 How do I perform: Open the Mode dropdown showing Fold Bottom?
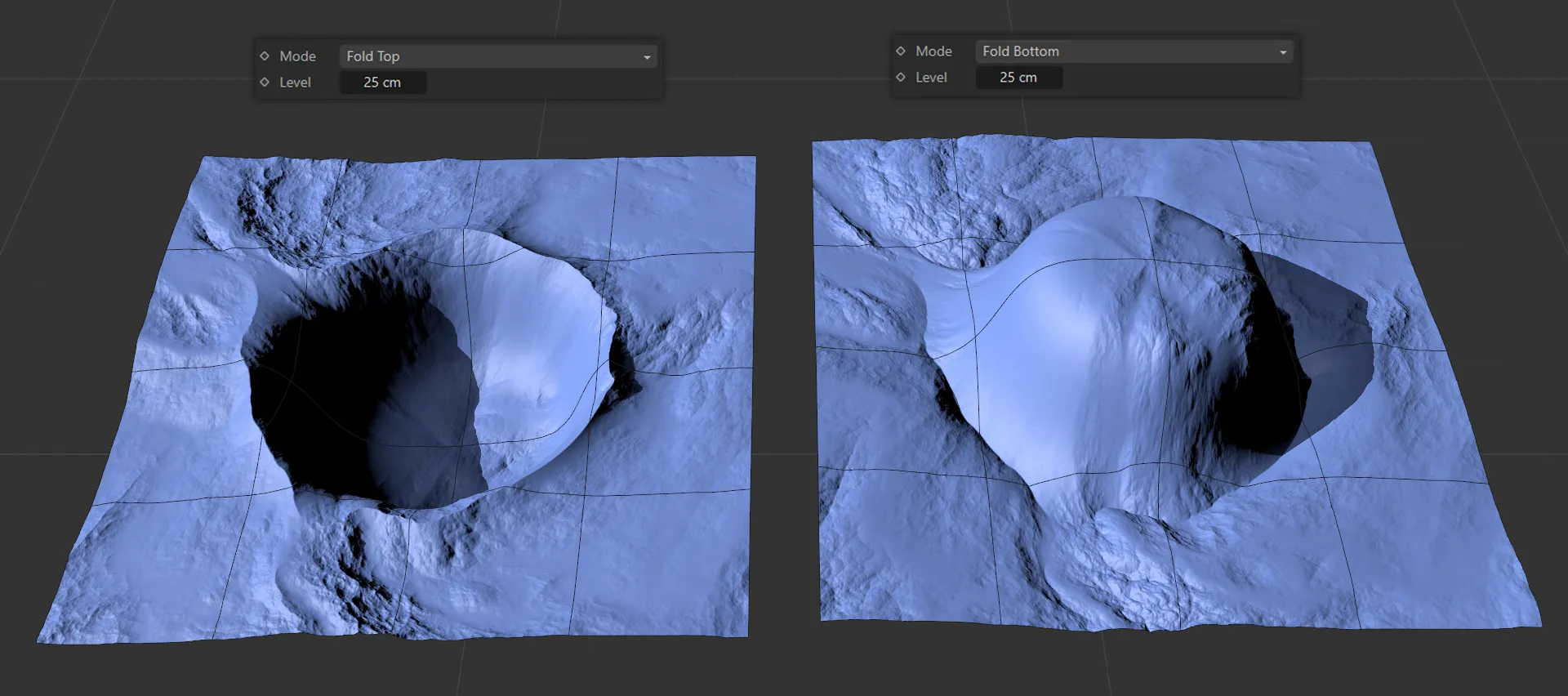(x=1127, y=51)
